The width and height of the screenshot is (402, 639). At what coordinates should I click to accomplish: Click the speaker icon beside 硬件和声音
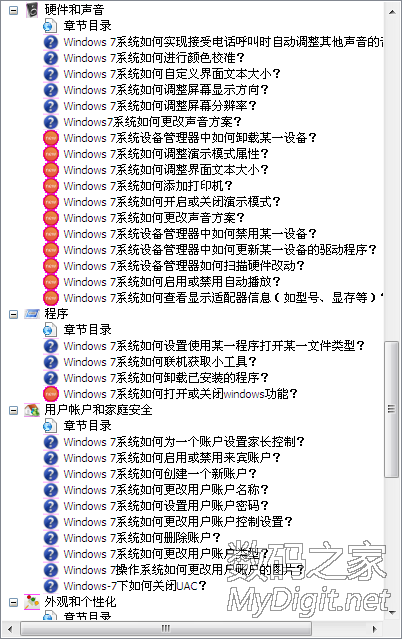pos(32,10)
